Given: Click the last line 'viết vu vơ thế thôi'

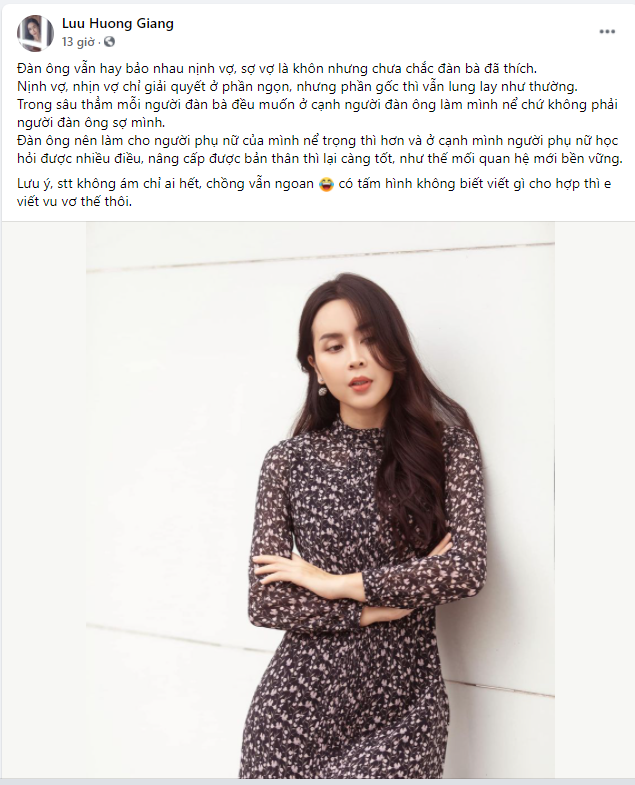Looking at the screenshot, I should pos(75,202).
